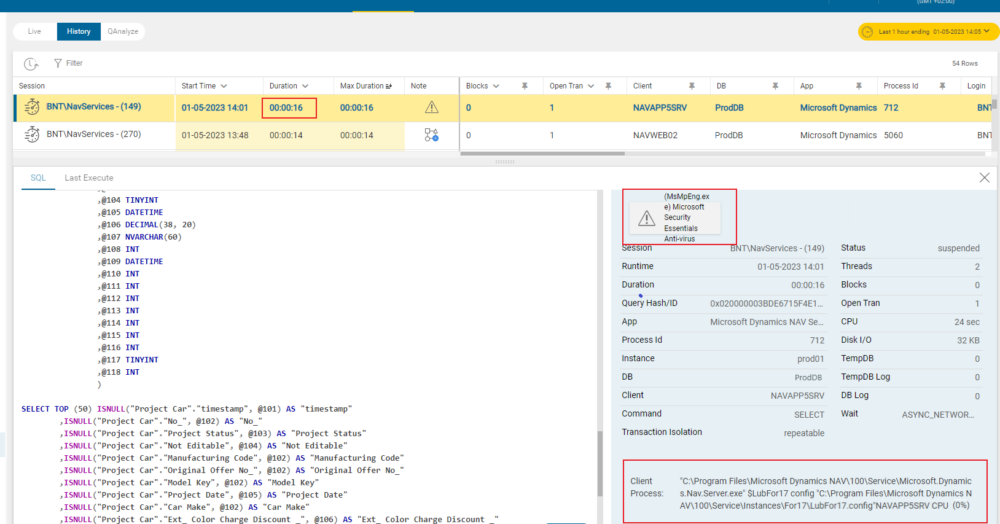Click session icon of BNT\NavServices - (149)
Image resolution: width=1000 pixels, height=524 pixels.
click(32, 107)
